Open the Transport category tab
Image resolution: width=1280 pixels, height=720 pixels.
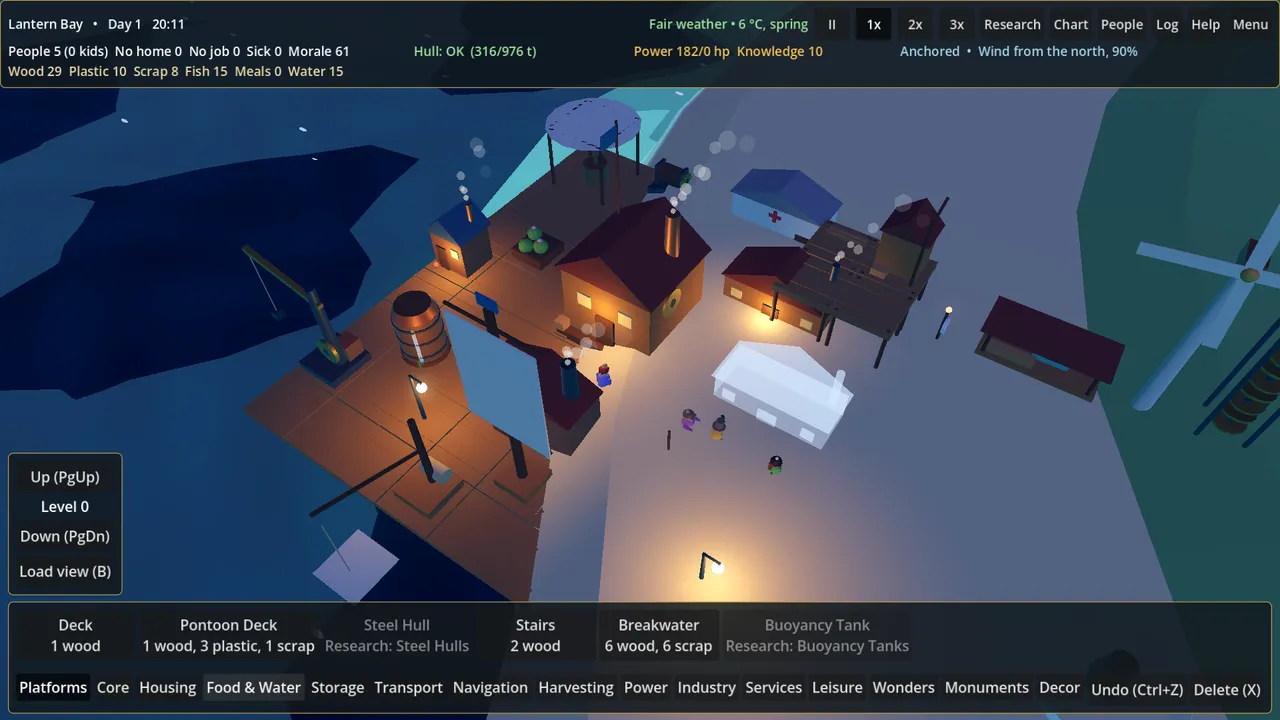pyautogui.click(x=408, y=687)
